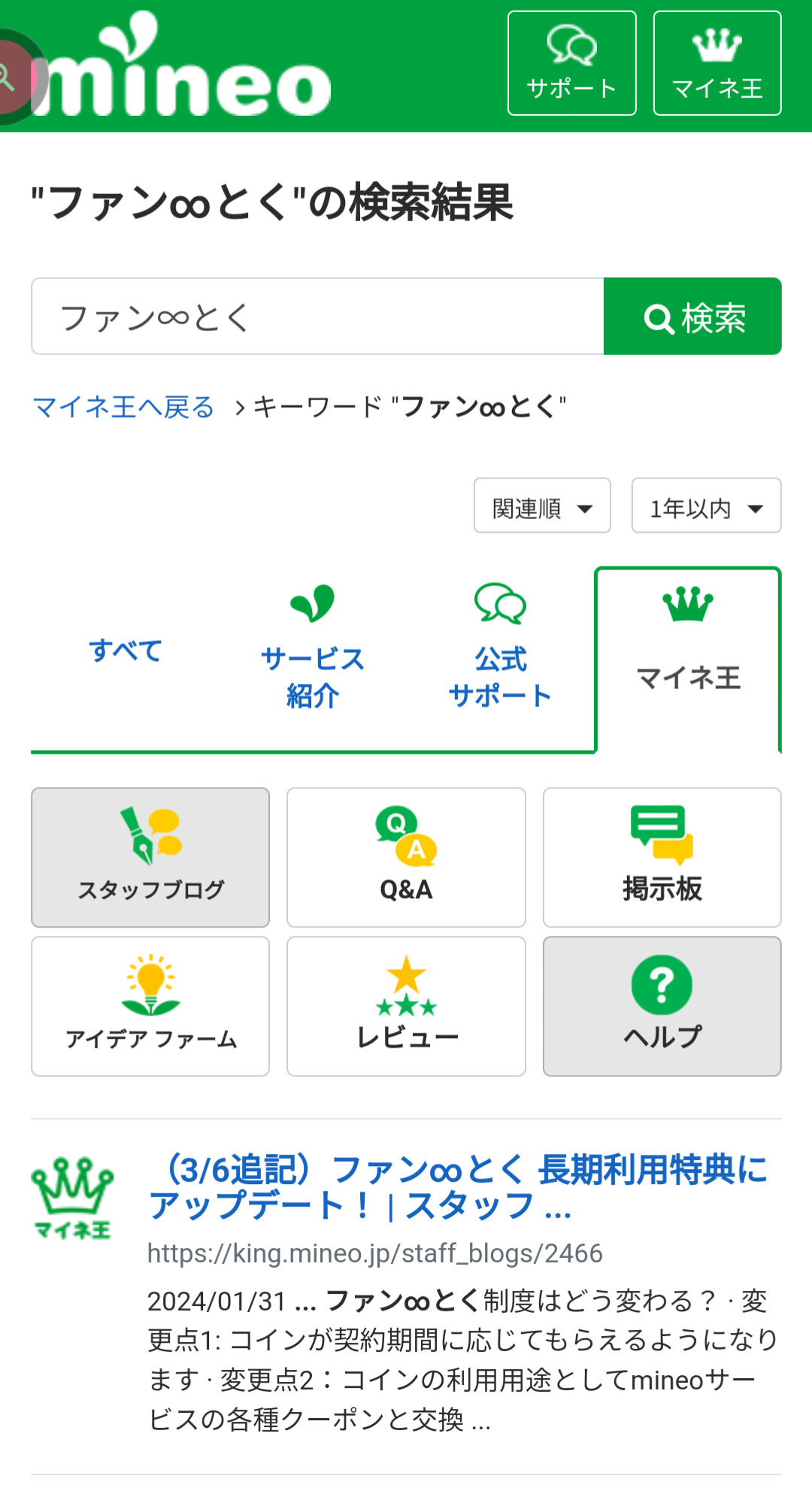The image size is (812, 1491).
Task: Select the マイネ王 results tab
Action: pyautogui.click(x=688, y=660)
